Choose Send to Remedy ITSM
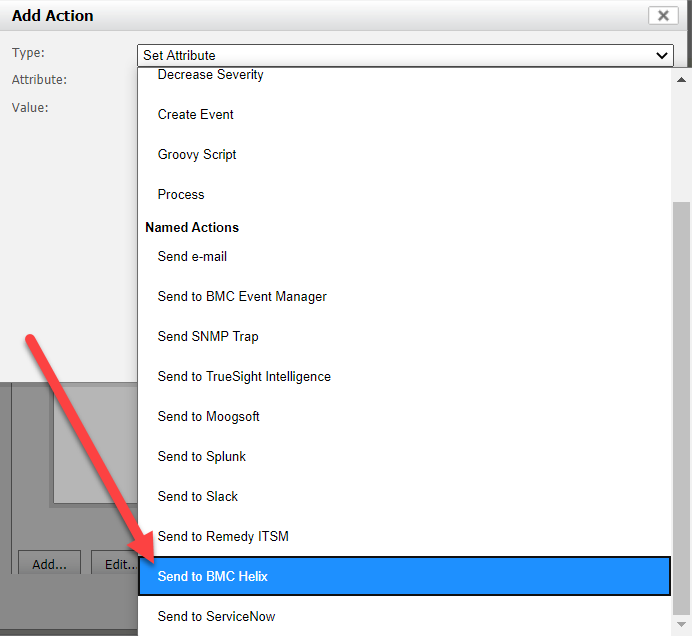Viewport: 692px width, 636px height. point(404,536)
